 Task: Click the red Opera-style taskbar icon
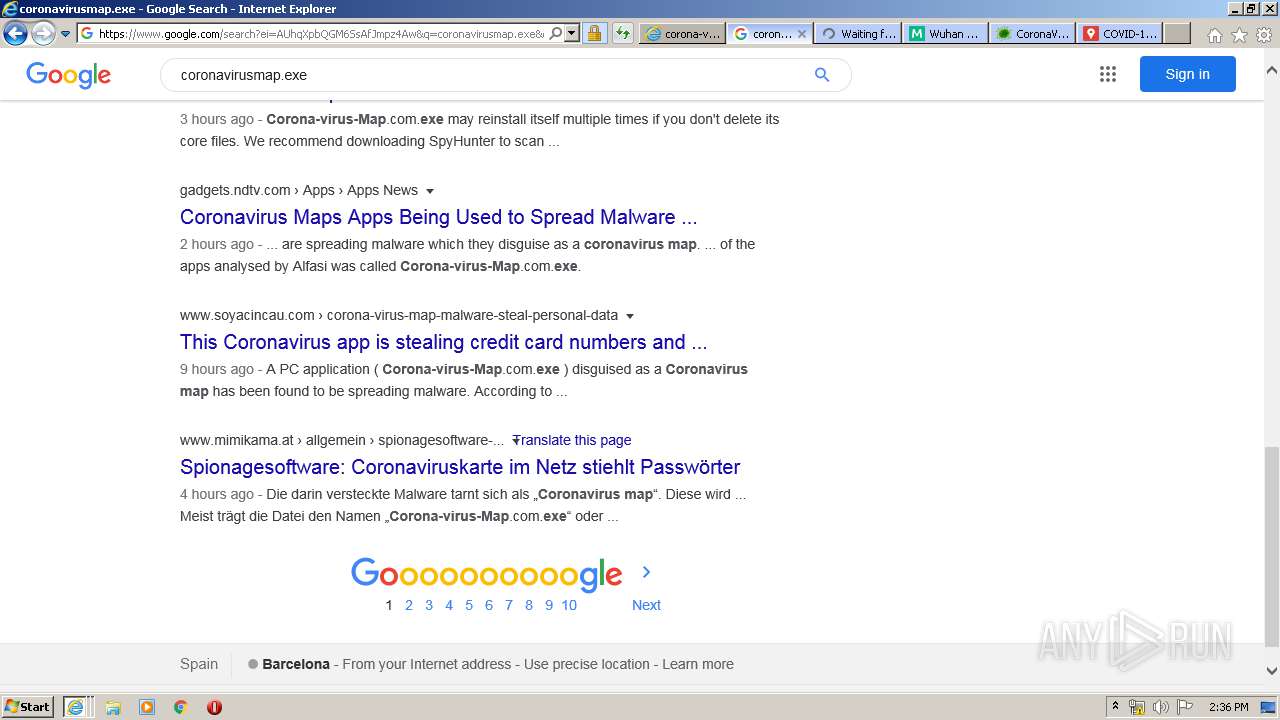[214, 707]
